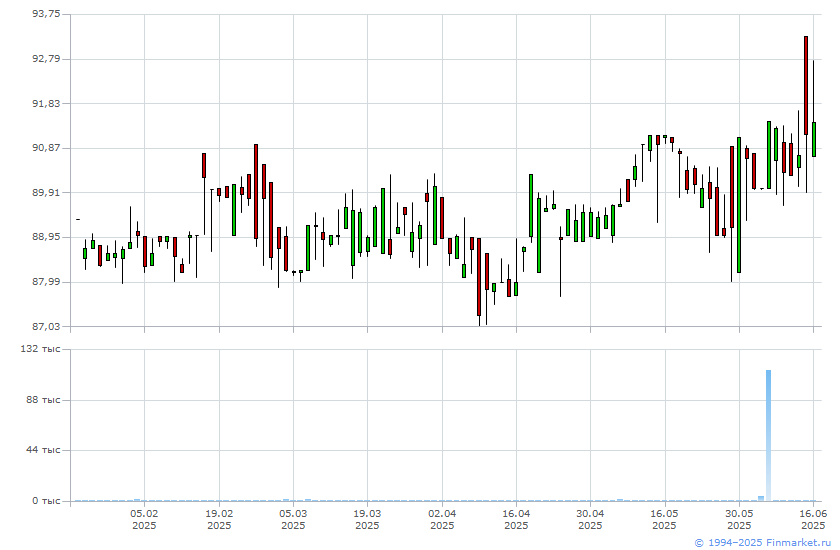Click the 19.02 2025 date label
The width and height of the screenshot is (840, 550).
(219, 519)
